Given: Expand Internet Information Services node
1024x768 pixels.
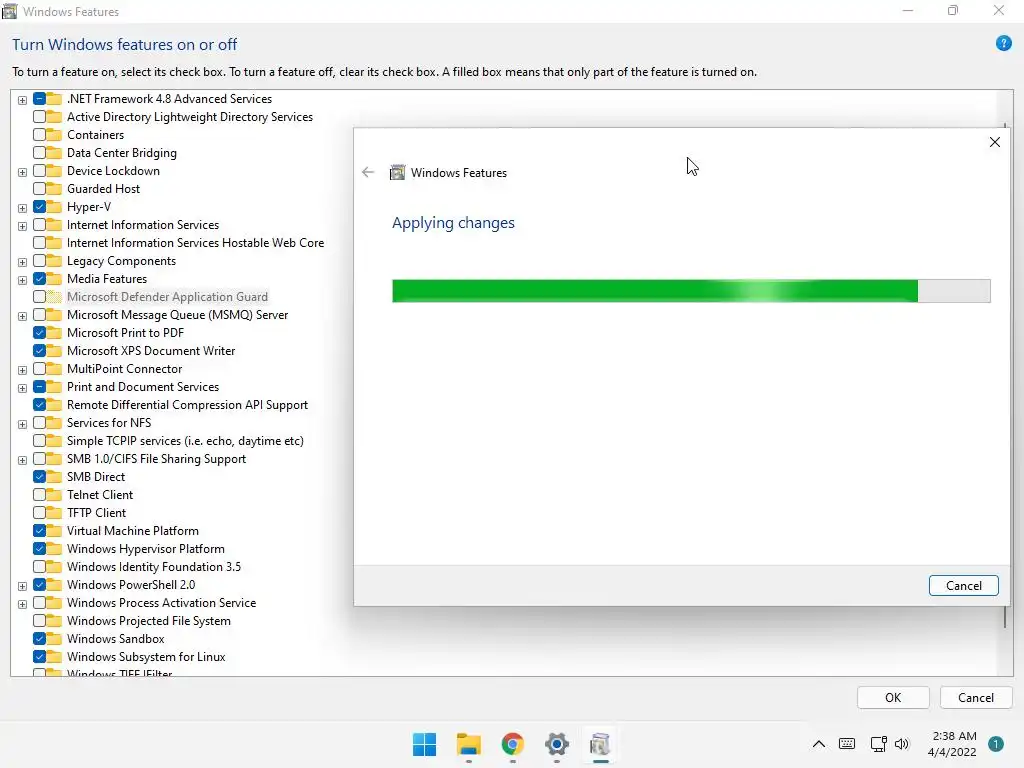Looking at the screenshot, I should [x=22, y=226].
